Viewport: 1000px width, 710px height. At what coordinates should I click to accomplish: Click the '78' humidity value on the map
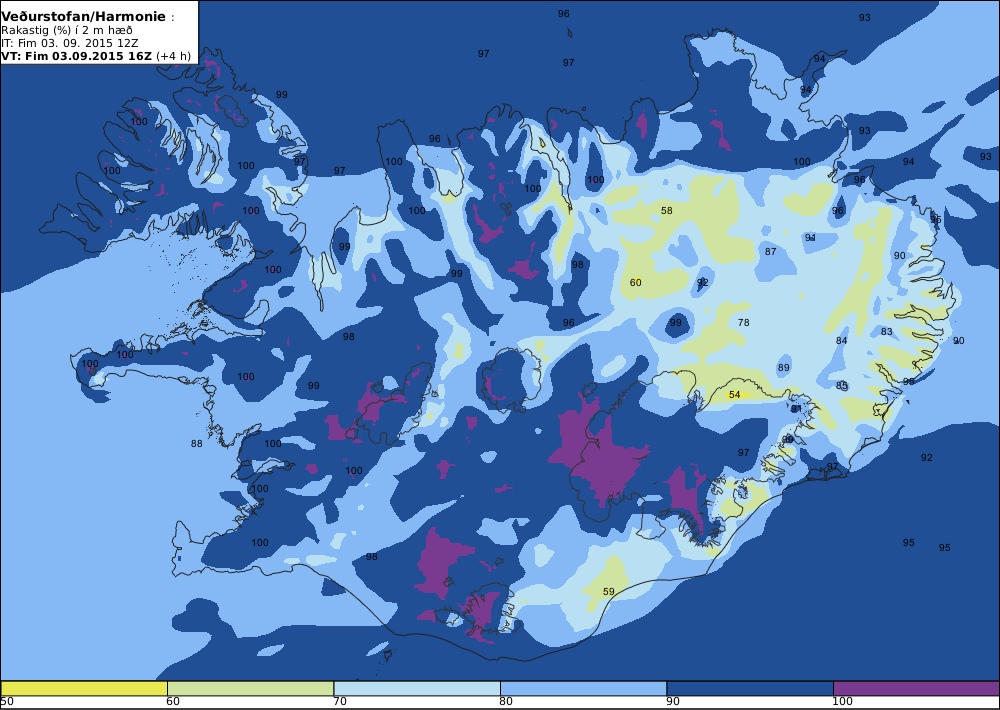point(744,322)
